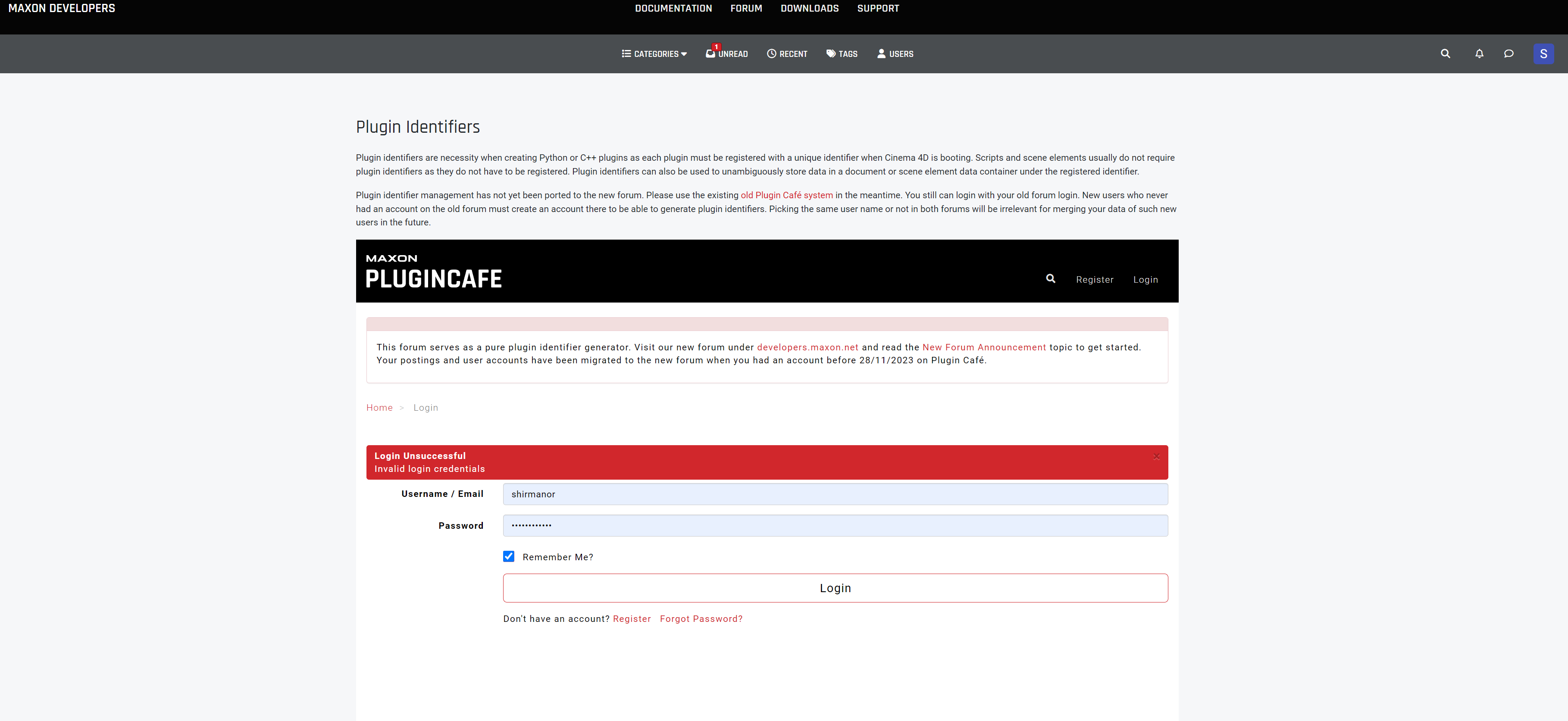
Task: Open notifications bell icon
Action: (1479, 53)
